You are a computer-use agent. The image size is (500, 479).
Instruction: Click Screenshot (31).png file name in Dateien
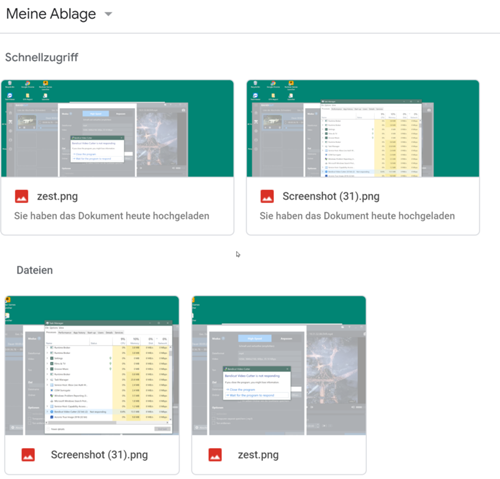pyautogui.click(x=99, y=455)
